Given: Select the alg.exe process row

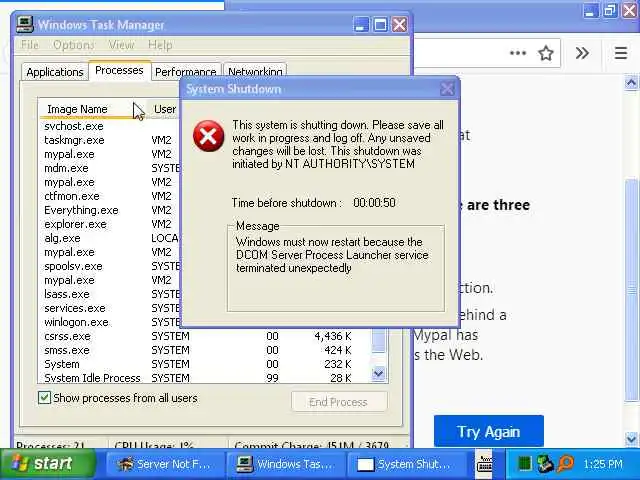Looking at the screenshot, I should coord(109,238).
